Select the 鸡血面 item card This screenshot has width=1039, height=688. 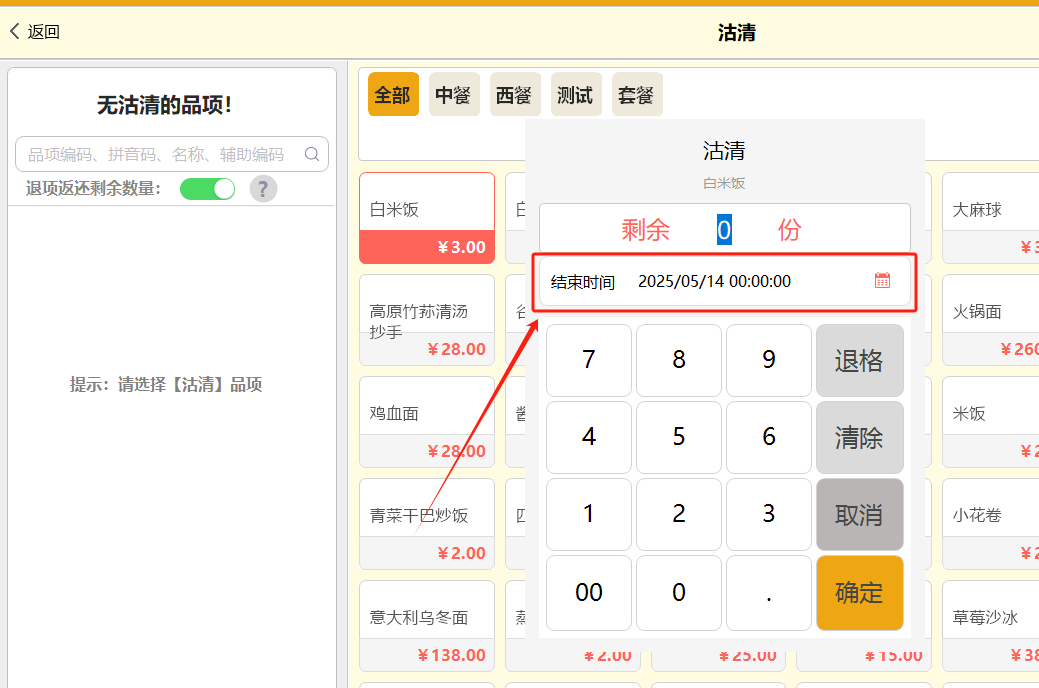point(427,422)
